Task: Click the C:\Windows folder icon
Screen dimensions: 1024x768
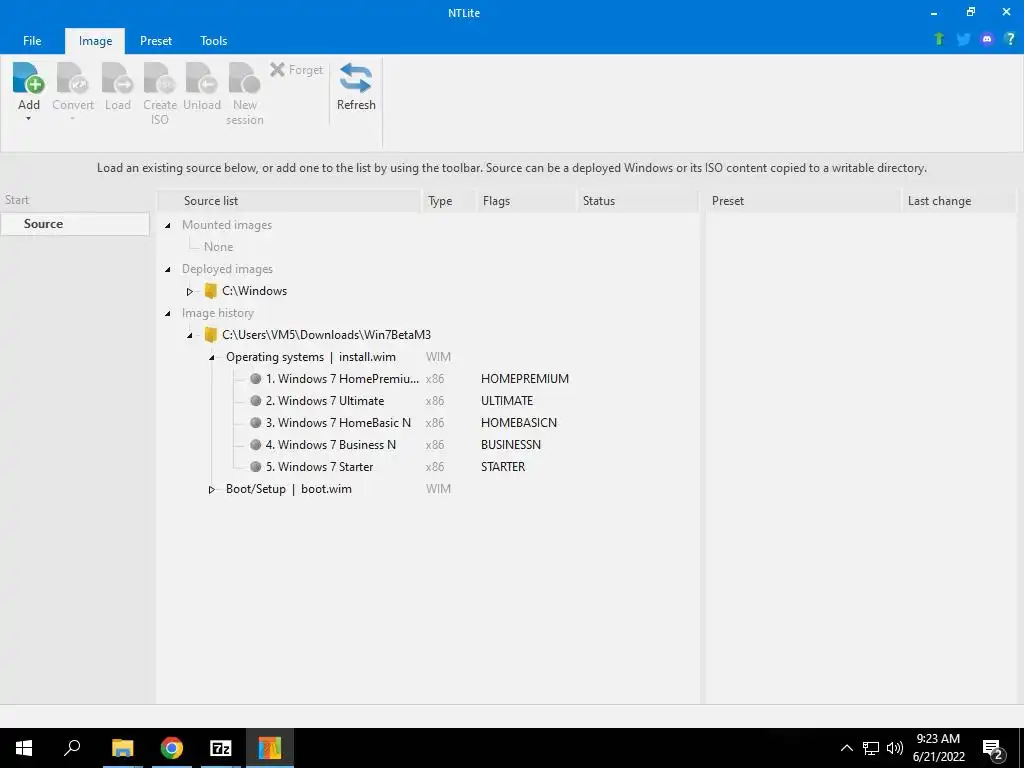Action: pos(210,291)
